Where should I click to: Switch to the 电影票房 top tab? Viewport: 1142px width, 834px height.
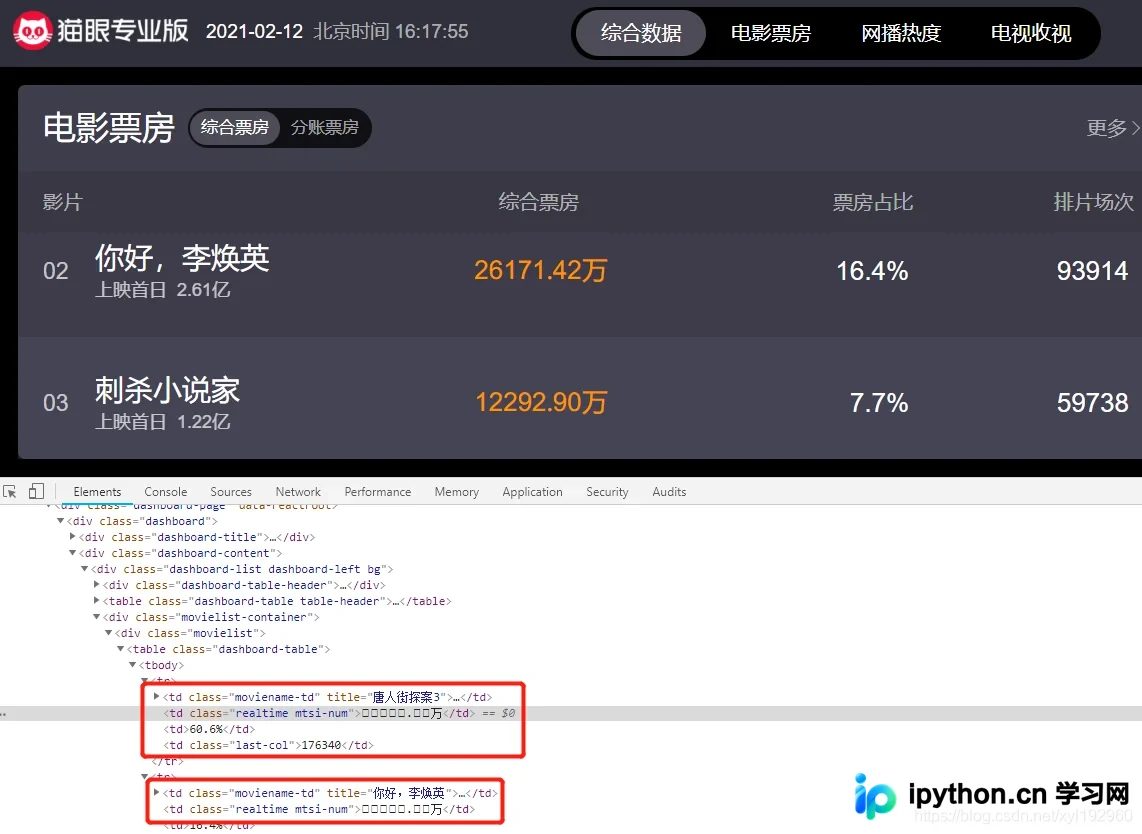(x=771, y=33)
